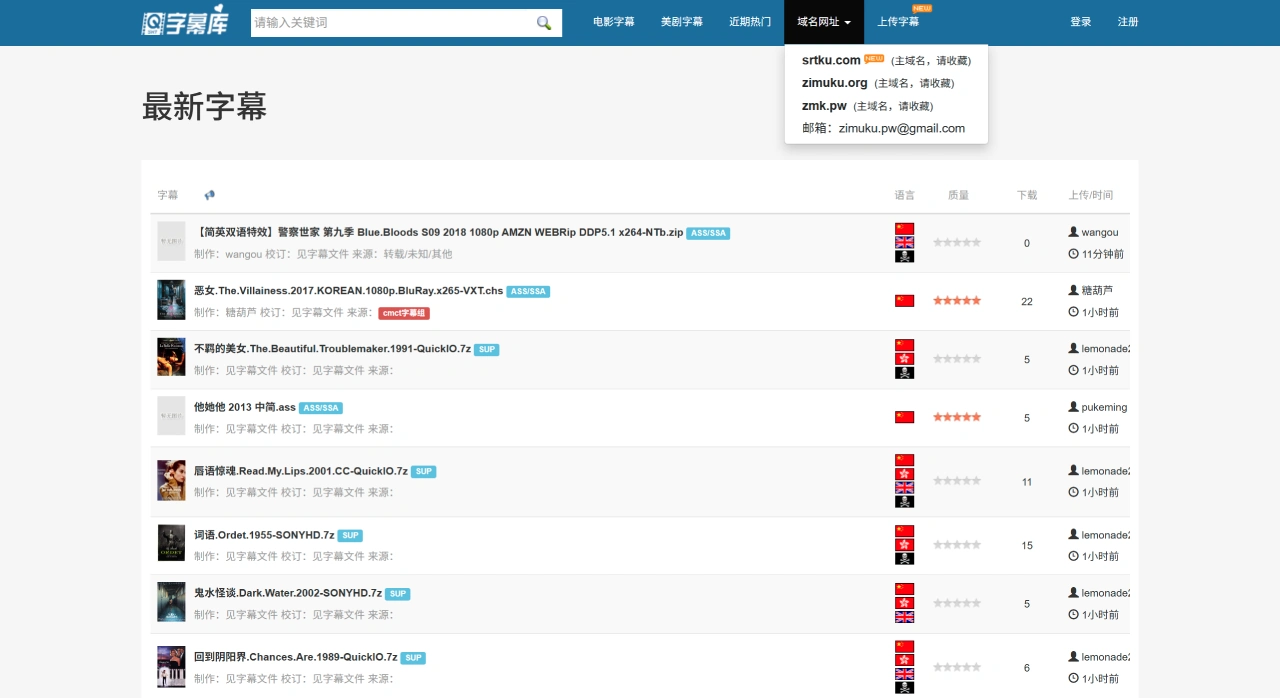Image resolution: width=1280 pixels, height=698 pixels.
Task: Open 近期热门 page
Action: click(750, 22)
